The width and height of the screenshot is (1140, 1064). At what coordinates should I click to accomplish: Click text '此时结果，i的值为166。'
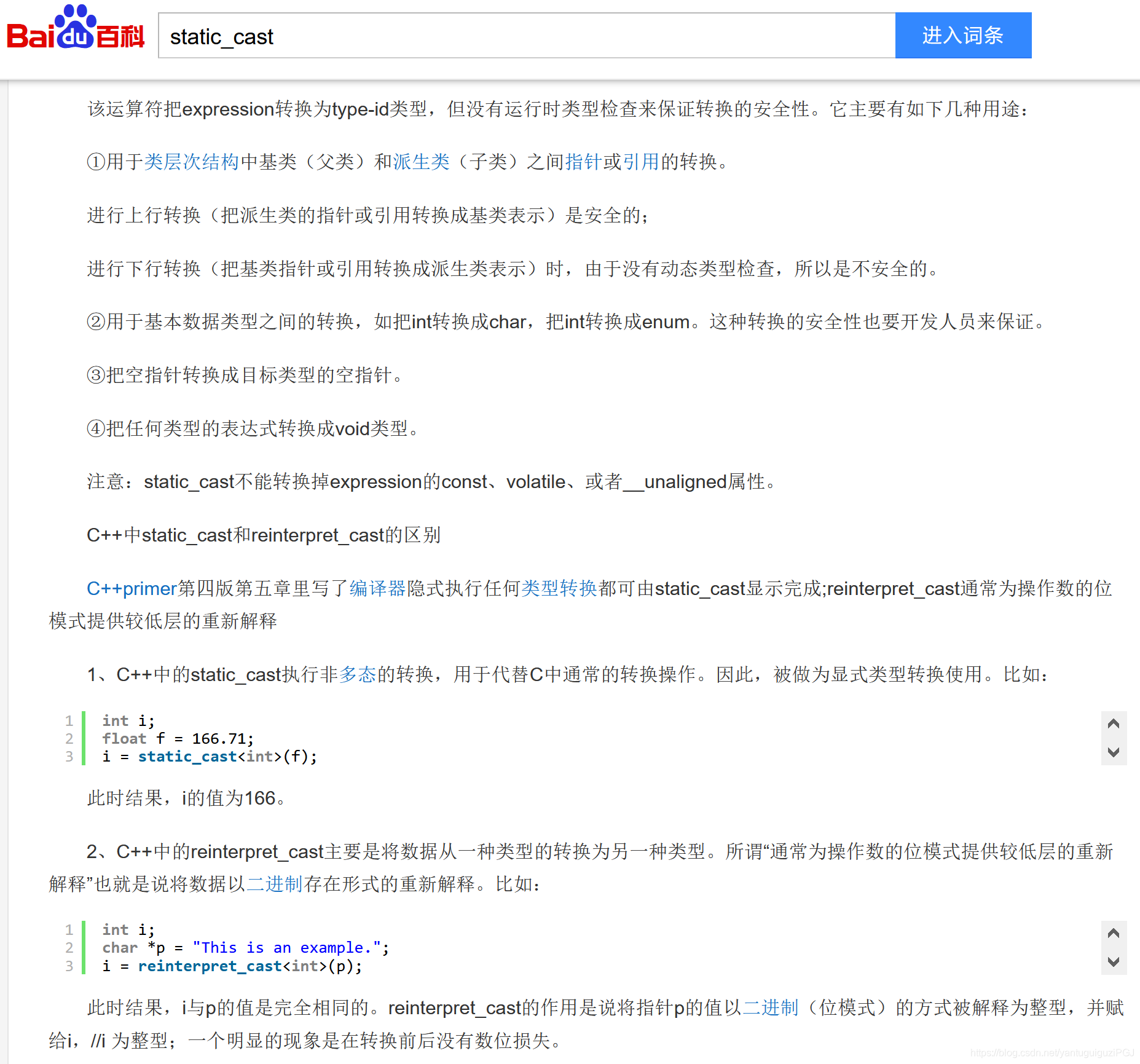187,798
